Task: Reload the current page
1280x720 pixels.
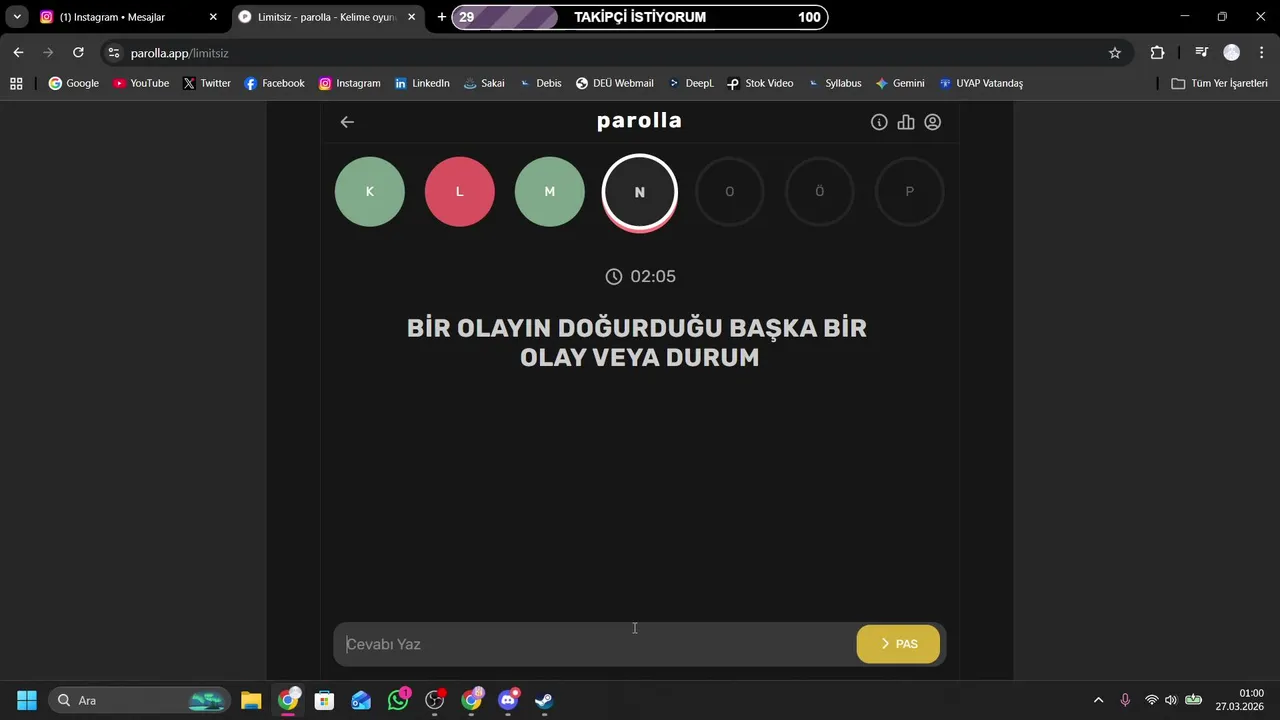Action: [78, 53]
